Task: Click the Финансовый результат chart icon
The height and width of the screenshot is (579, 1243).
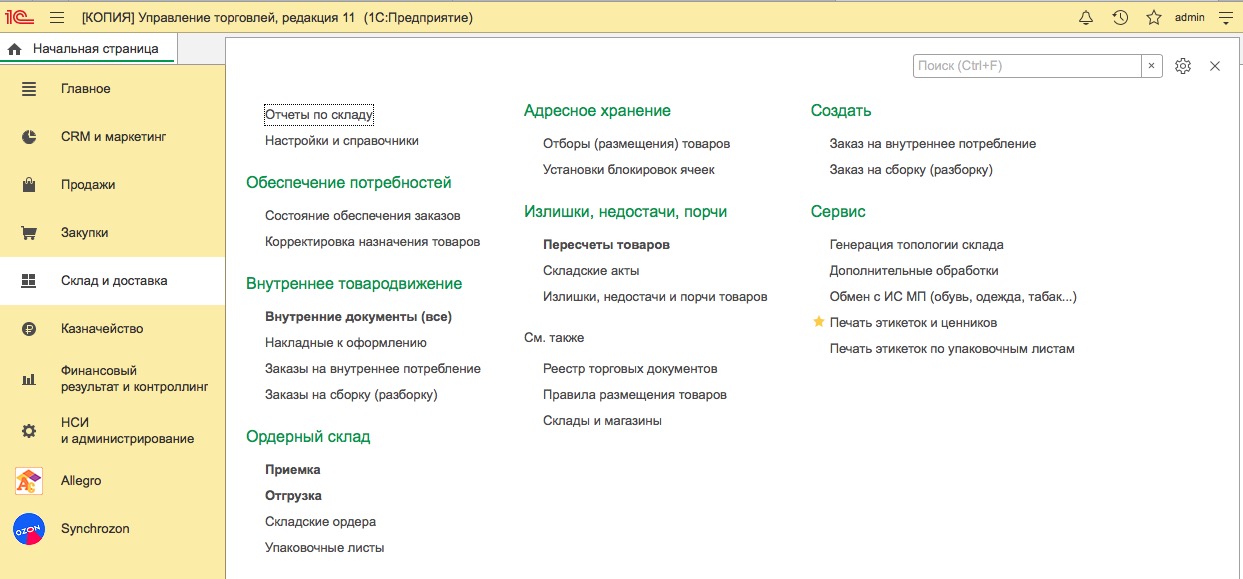Action: (x=29, y=379)
